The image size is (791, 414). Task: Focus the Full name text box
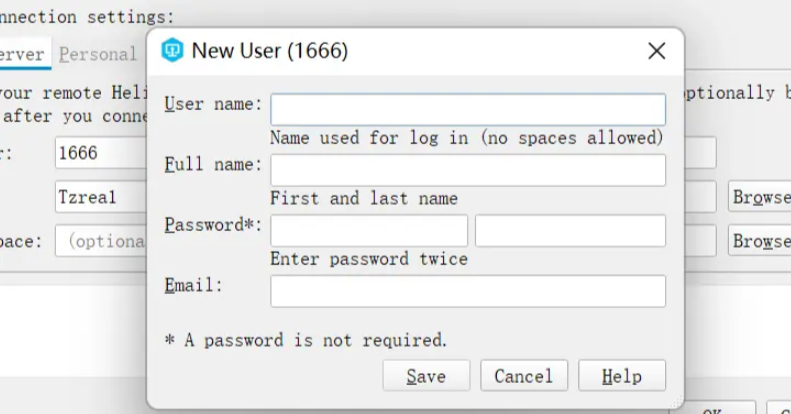point(467,170)
